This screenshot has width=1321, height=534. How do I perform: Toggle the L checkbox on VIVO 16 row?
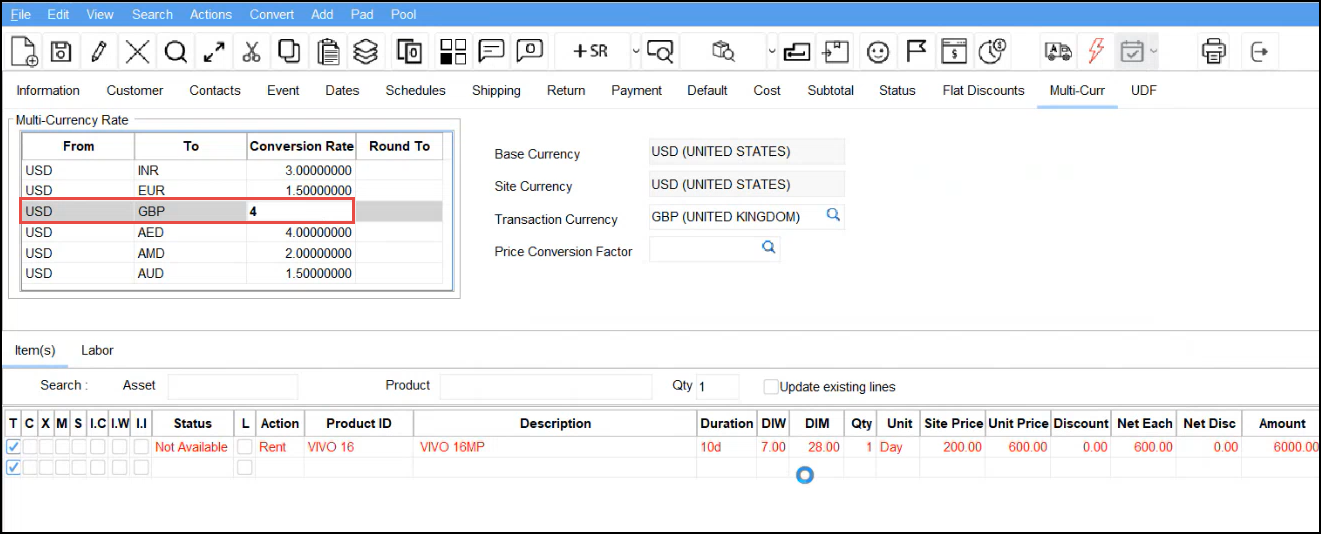pos(245,447)
